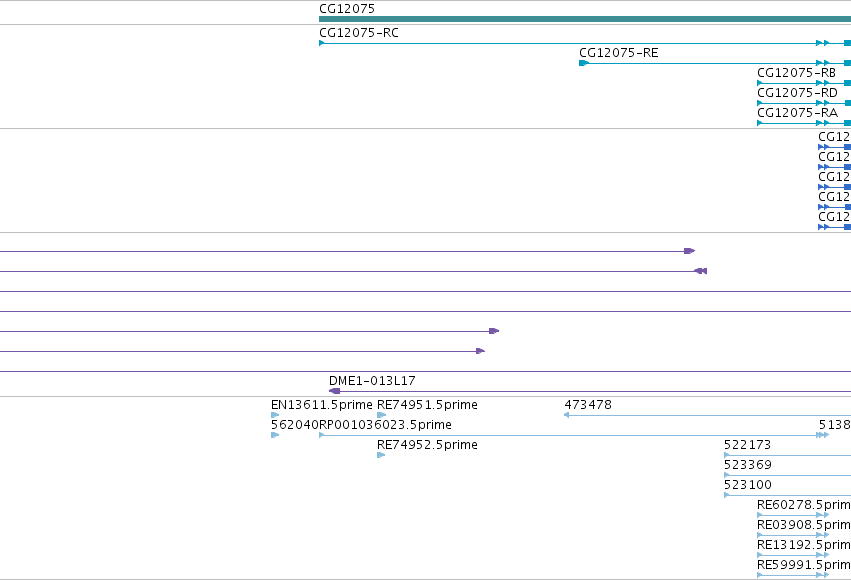This screenshot has width=851, height=580.
Task: Click the CG12075 gene label
Action: (x=347, y=9)
